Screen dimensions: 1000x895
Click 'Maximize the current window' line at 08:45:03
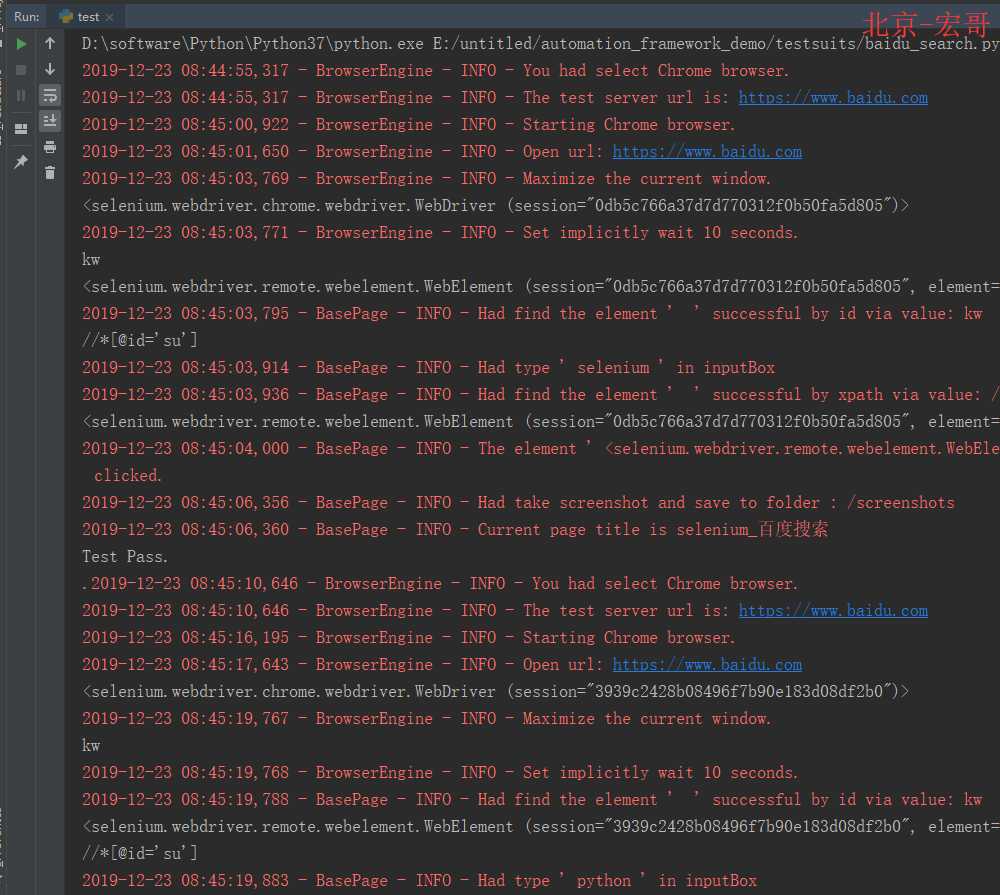tap(426, 179)
